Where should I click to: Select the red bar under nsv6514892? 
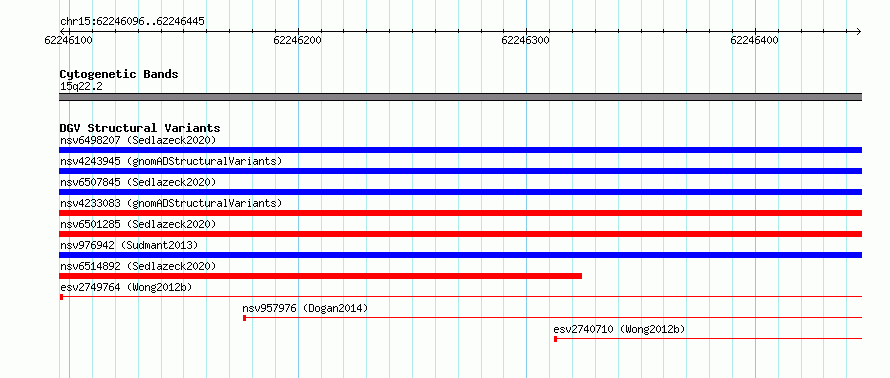[x=321, y=276]
